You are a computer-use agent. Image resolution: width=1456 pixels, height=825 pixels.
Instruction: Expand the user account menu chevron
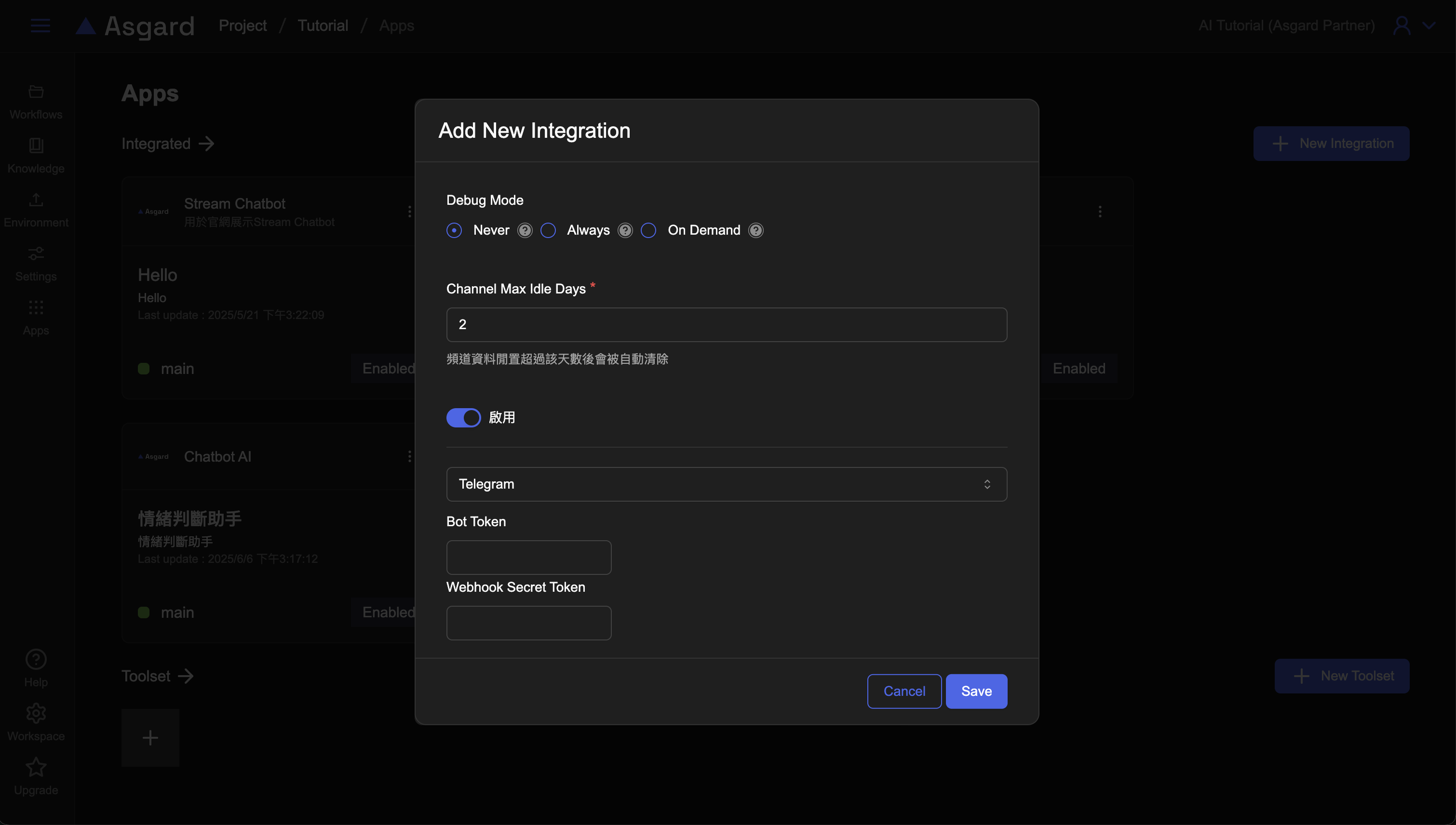(1429, 26)
